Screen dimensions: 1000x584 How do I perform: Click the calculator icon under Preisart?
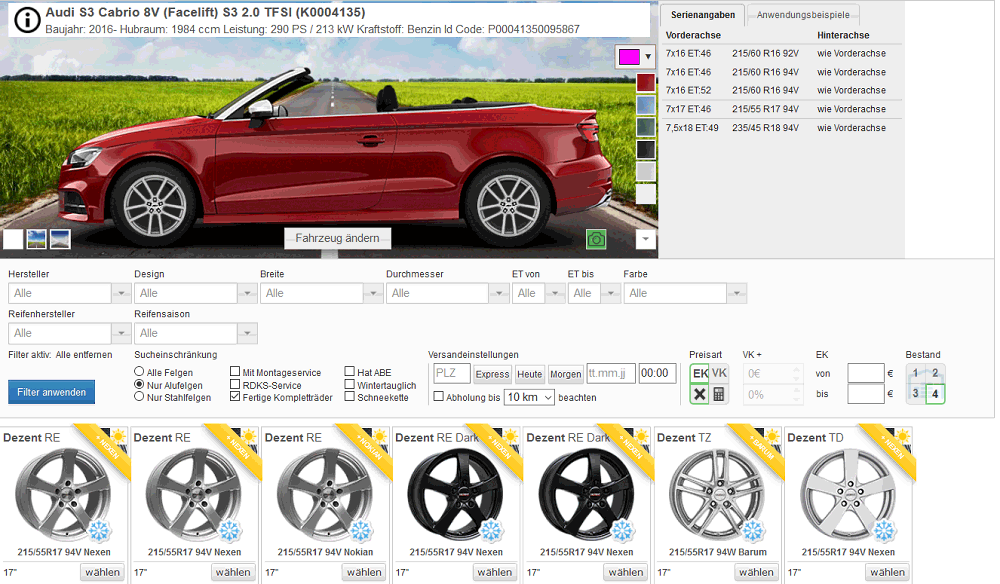719,394
